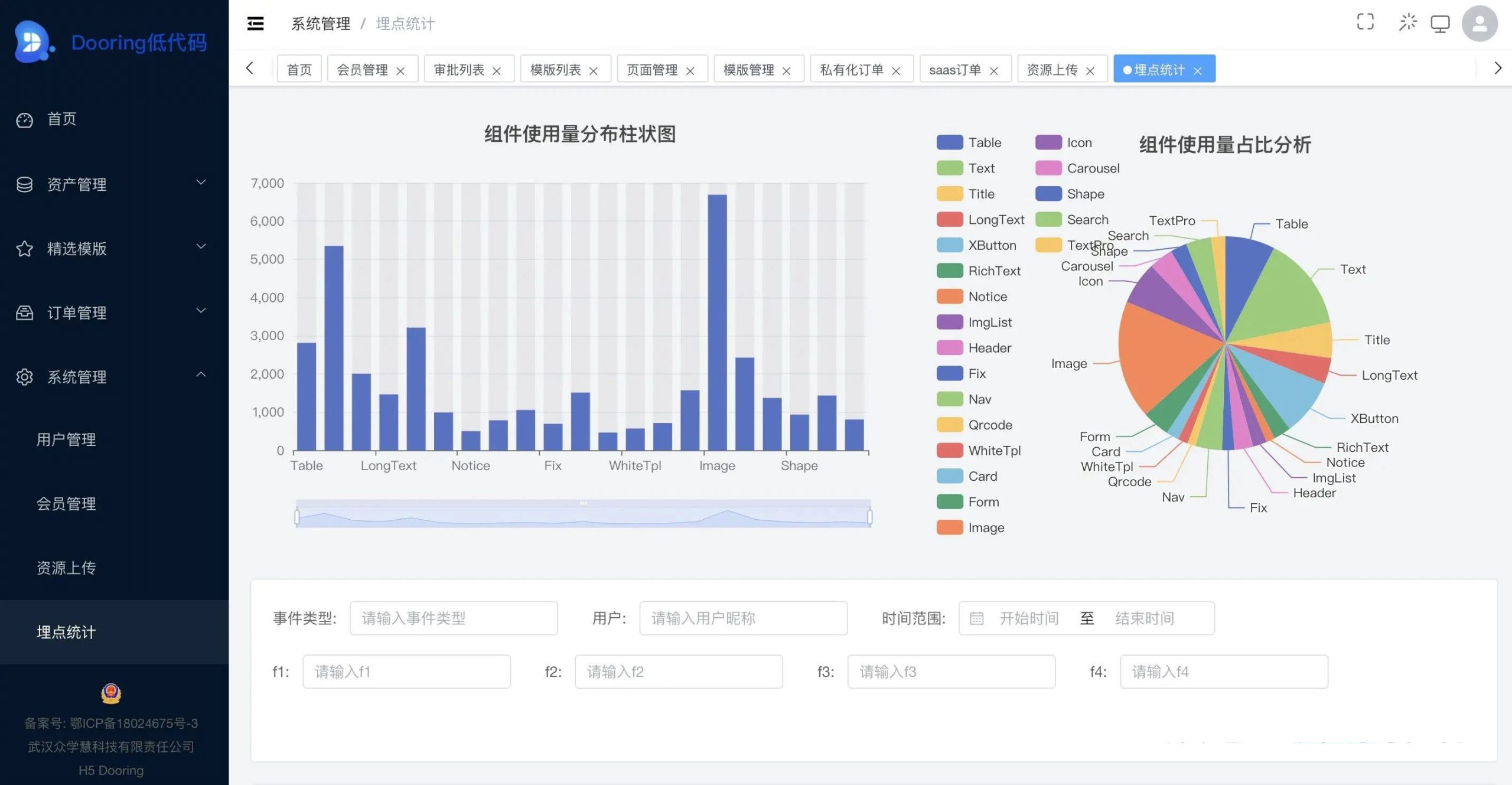The height and width of the screenshot is (785, 1512).
Task: Click the theme sparkle icon
Action: (1407, 22)
